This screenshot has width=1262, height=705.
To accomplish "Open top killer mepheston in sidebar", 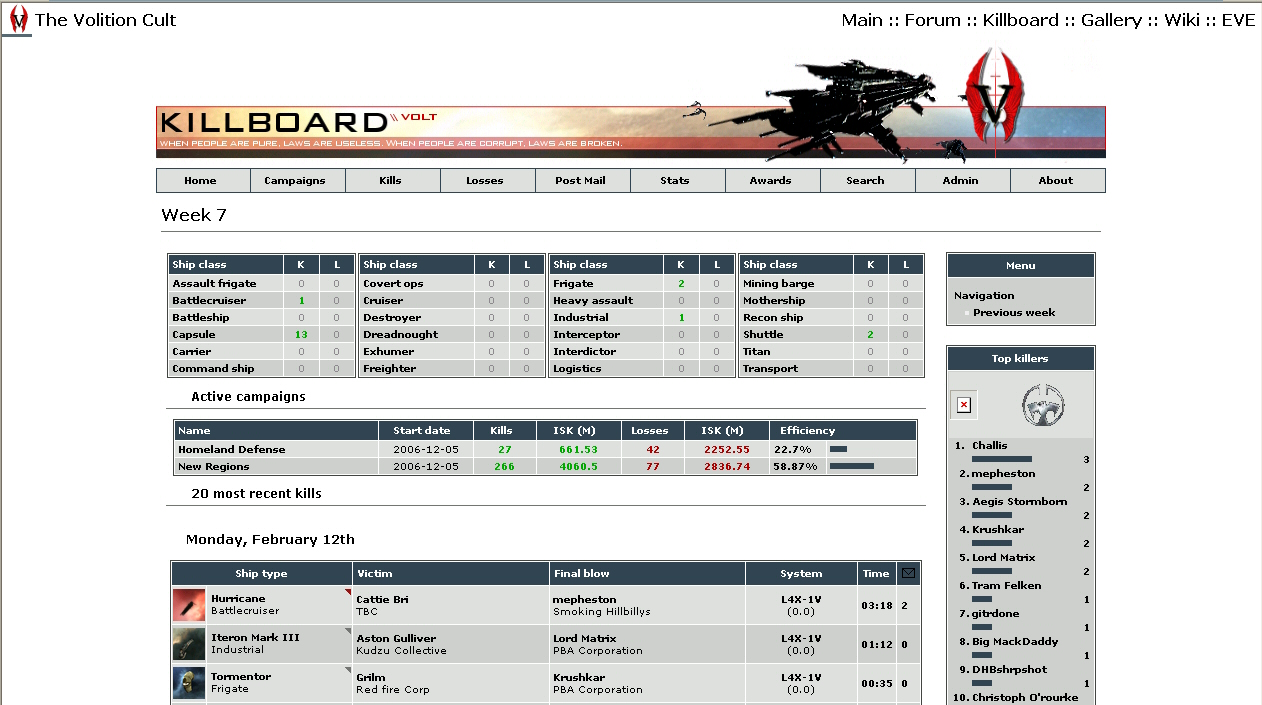I will click(x=1004, y=474).
